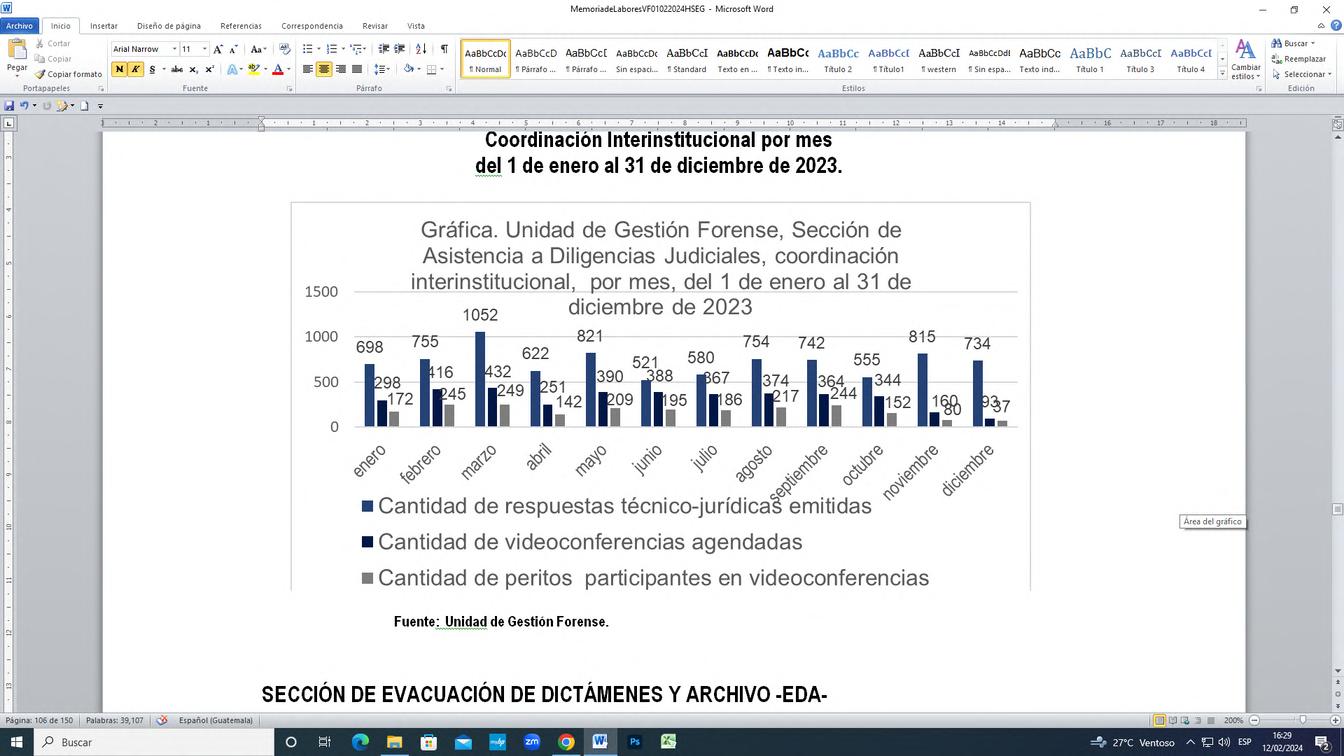This screenshot has width=1344, height=756.
Task: Justify paragraph text
Action: click(357, 70)
